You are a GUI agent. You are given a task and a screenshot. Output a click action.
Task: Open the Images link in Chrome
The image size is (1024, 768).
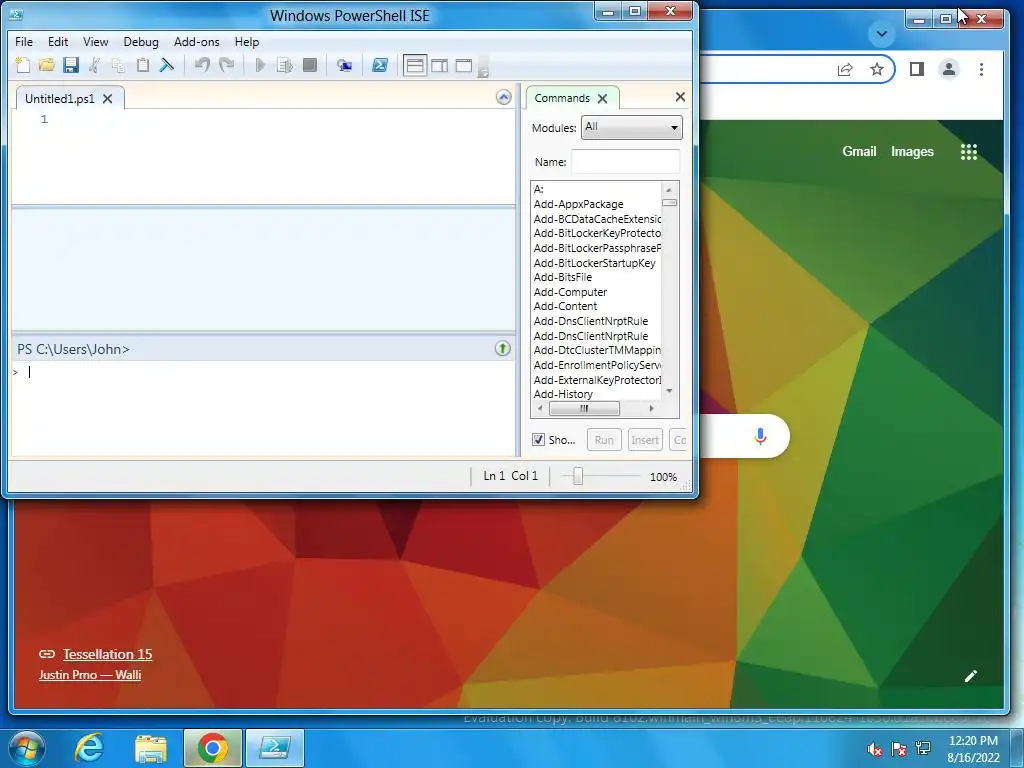(912, 152)
